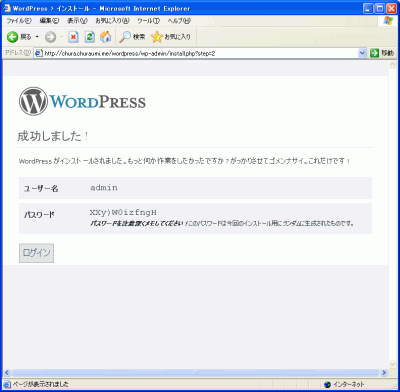Open the ファイル(F) menu
Screen dimensions: 400x392
[x=19, y=21]
